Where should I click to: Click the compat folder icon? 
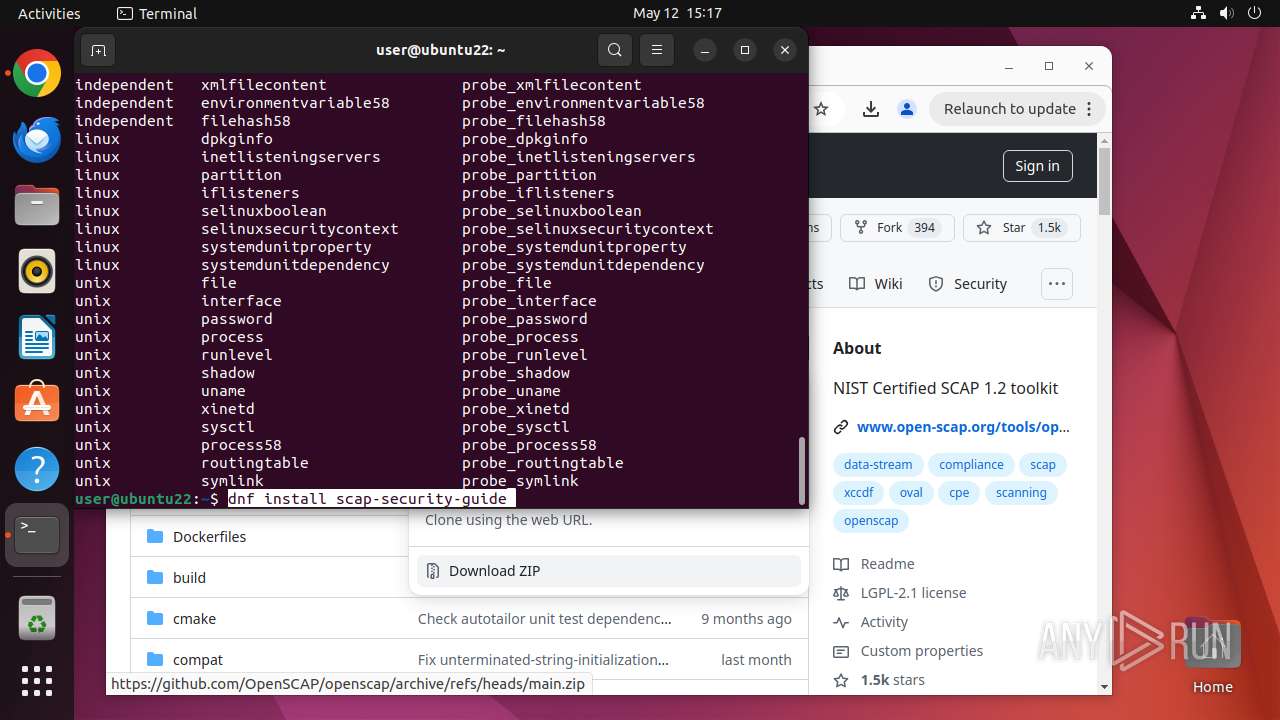pos(155,660)
